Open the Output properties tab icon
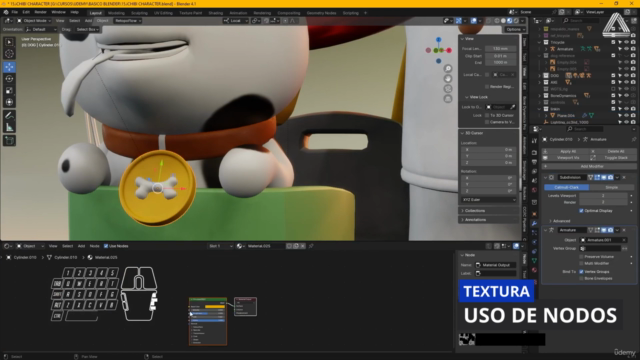Image resolution: width=640 pixels, height=360 pixels. (534, 162)
